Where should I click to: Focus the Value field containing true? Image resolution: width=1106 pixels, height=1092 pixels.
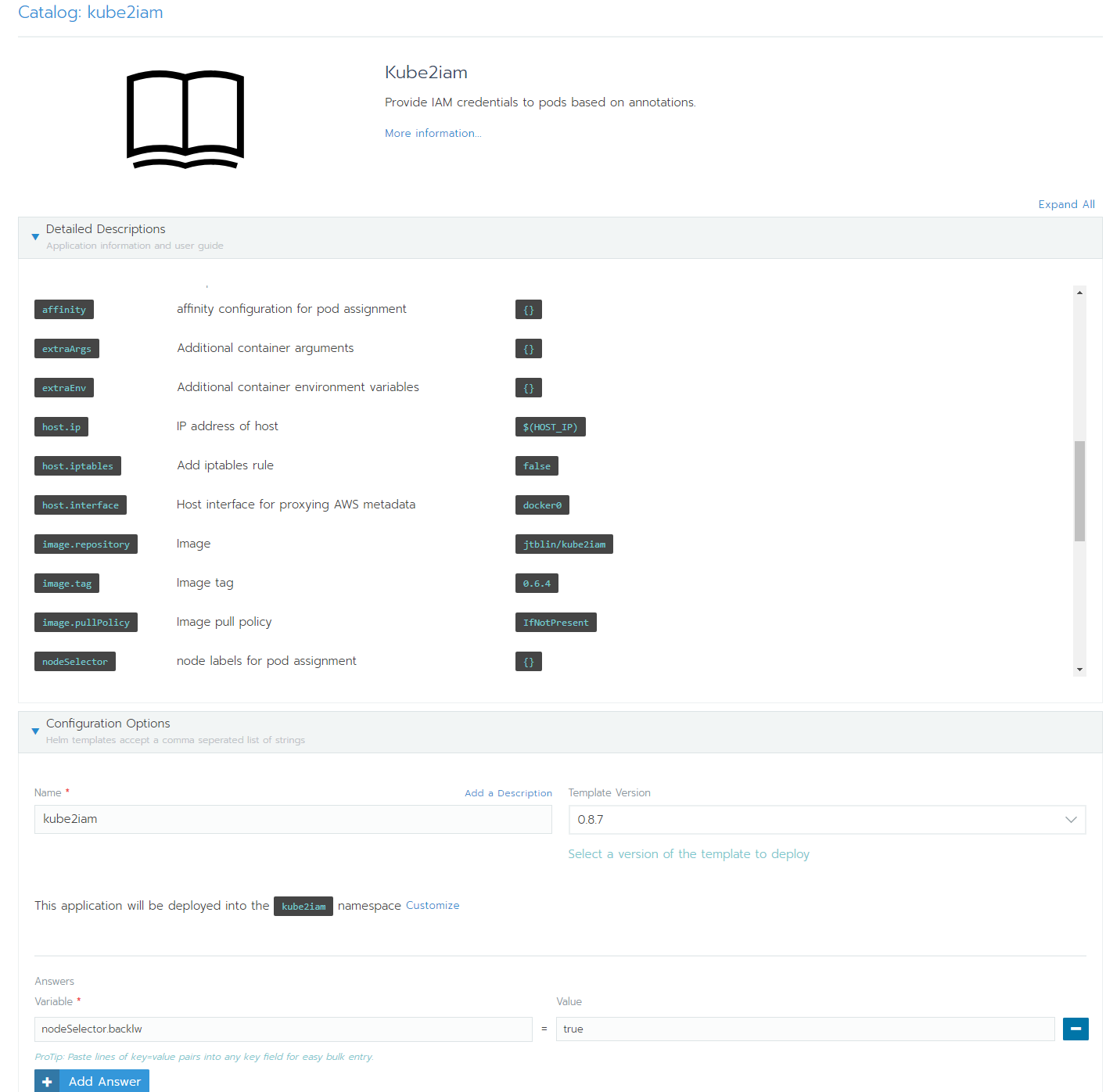click(x=805, y=1029)
